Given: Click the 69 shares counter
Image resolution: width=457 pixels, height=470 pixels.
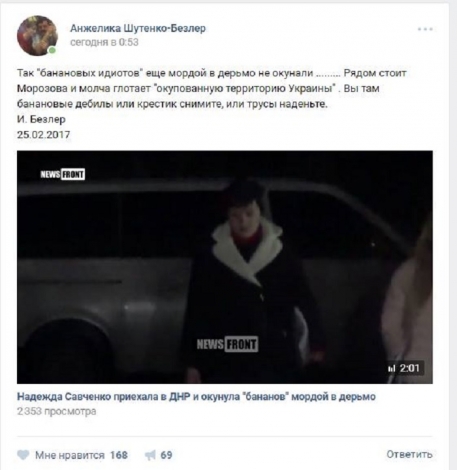Looking at the screenshot, I should point(166,455).
